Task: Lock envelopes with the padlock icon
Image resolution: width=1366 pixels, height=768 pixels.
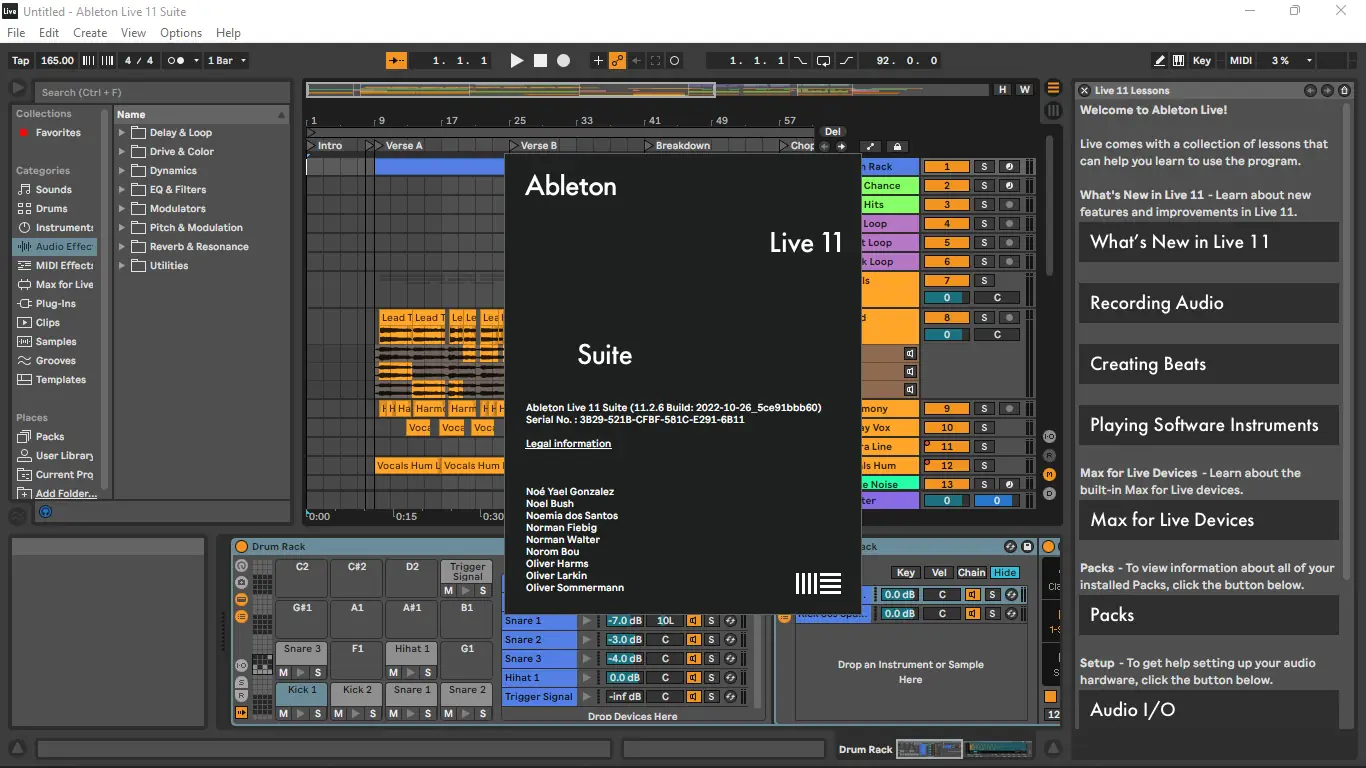Action: tap(897, 147)
